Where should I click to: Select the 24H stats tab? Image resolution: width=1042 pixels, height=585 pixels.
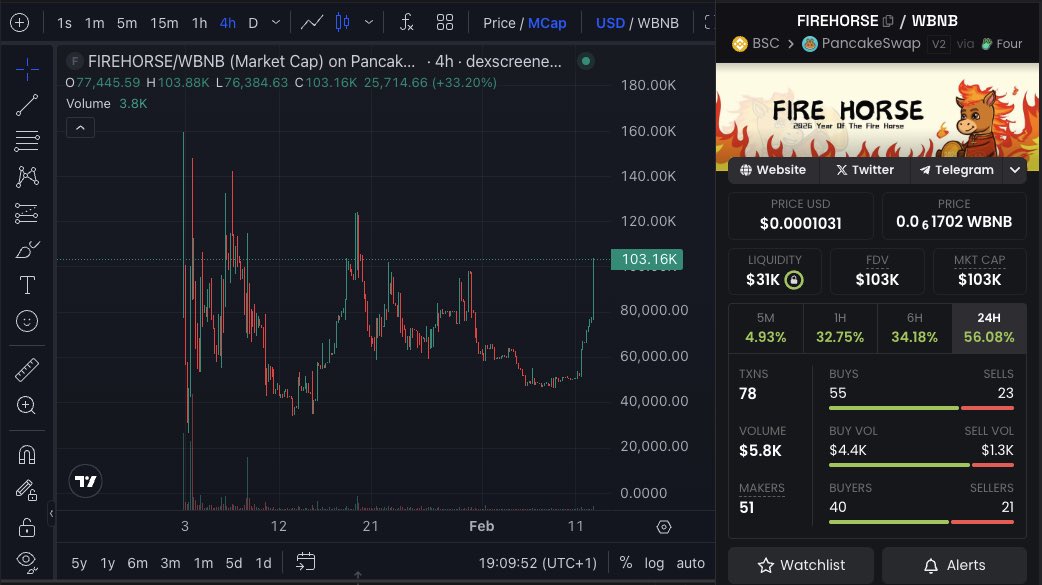[989, 328]
